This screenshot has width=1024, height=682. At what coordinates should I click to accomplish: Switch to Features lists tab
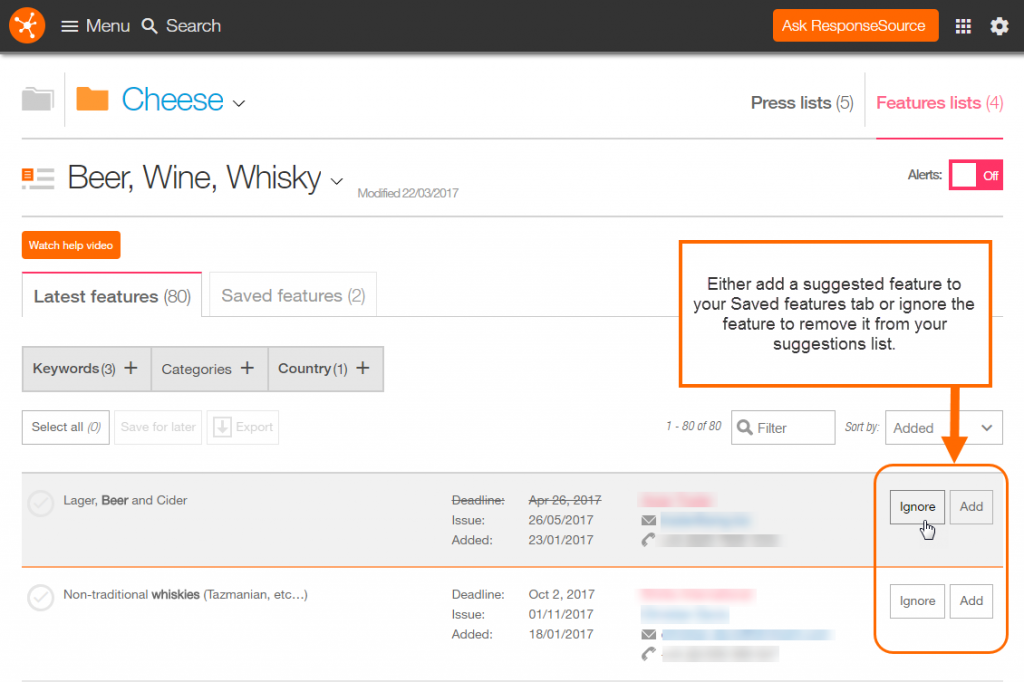click(939, 103)
